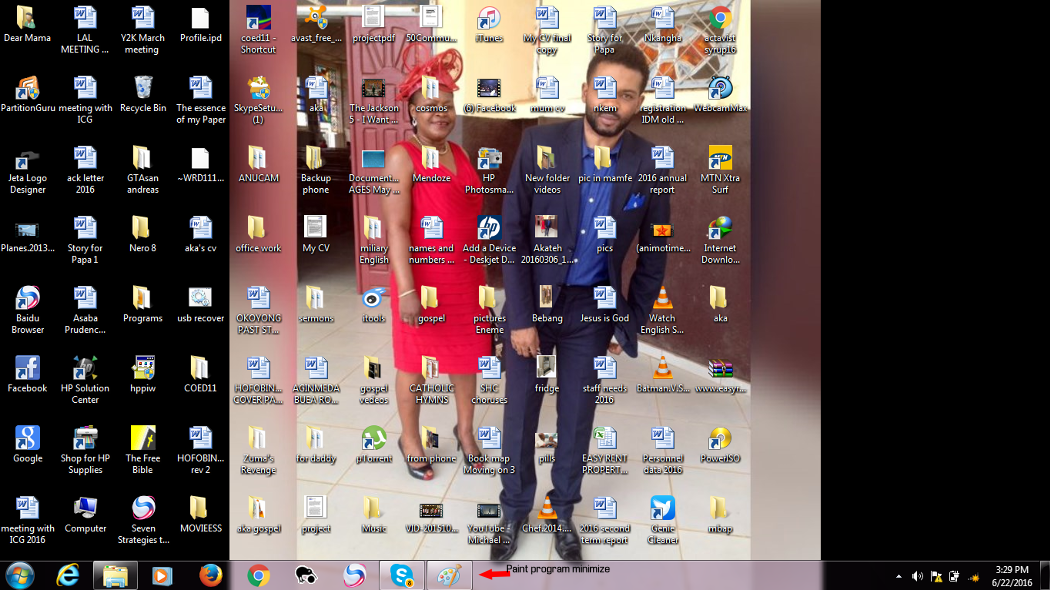The width and height of the screenshot is (1050, 590).
Task: Select the Genie Cleaner icon
Action: point(662,521)
